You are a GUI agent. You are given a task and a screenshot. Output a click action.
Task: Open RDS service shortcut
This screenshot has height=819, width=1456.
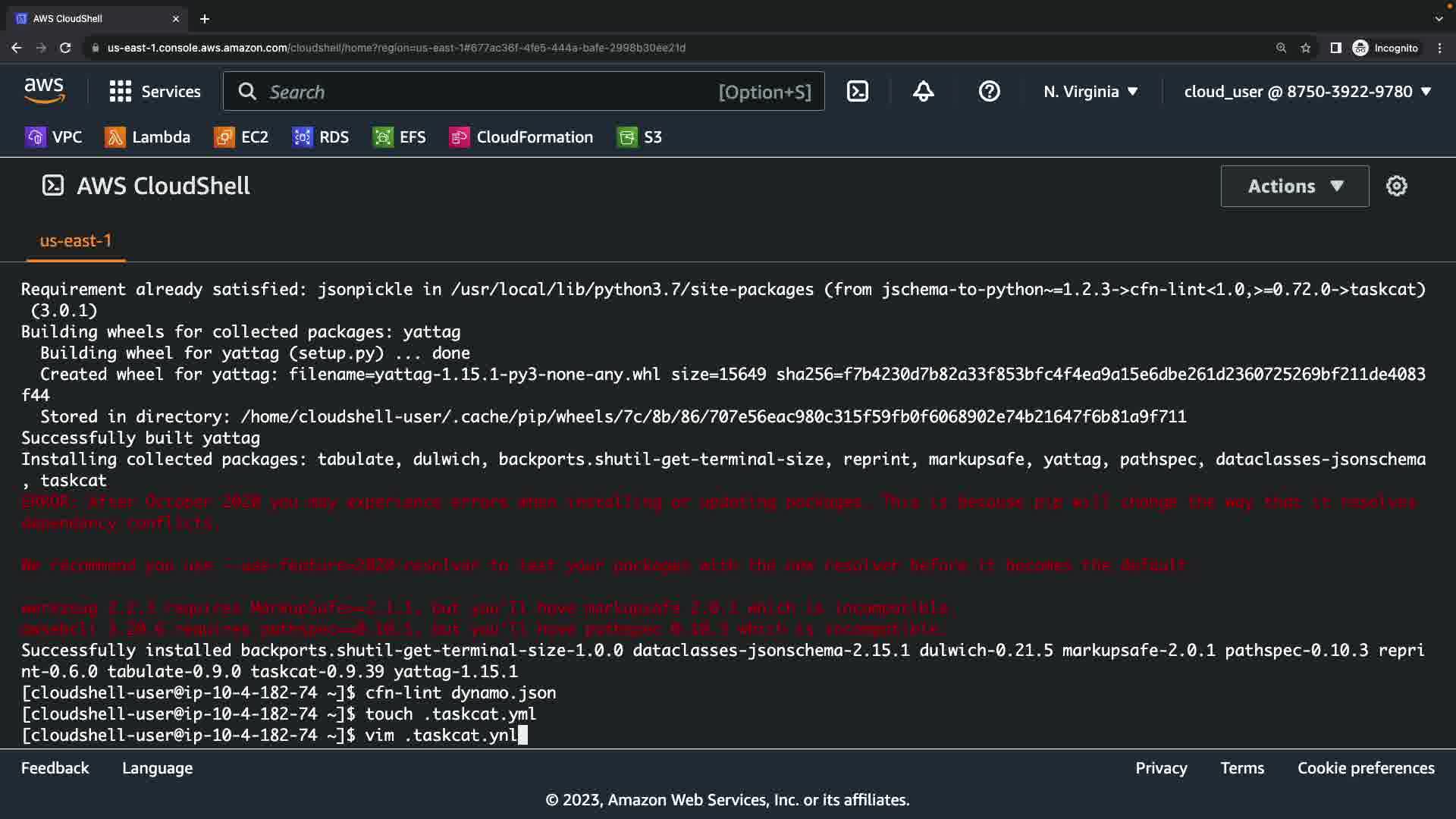click(321, 137)
